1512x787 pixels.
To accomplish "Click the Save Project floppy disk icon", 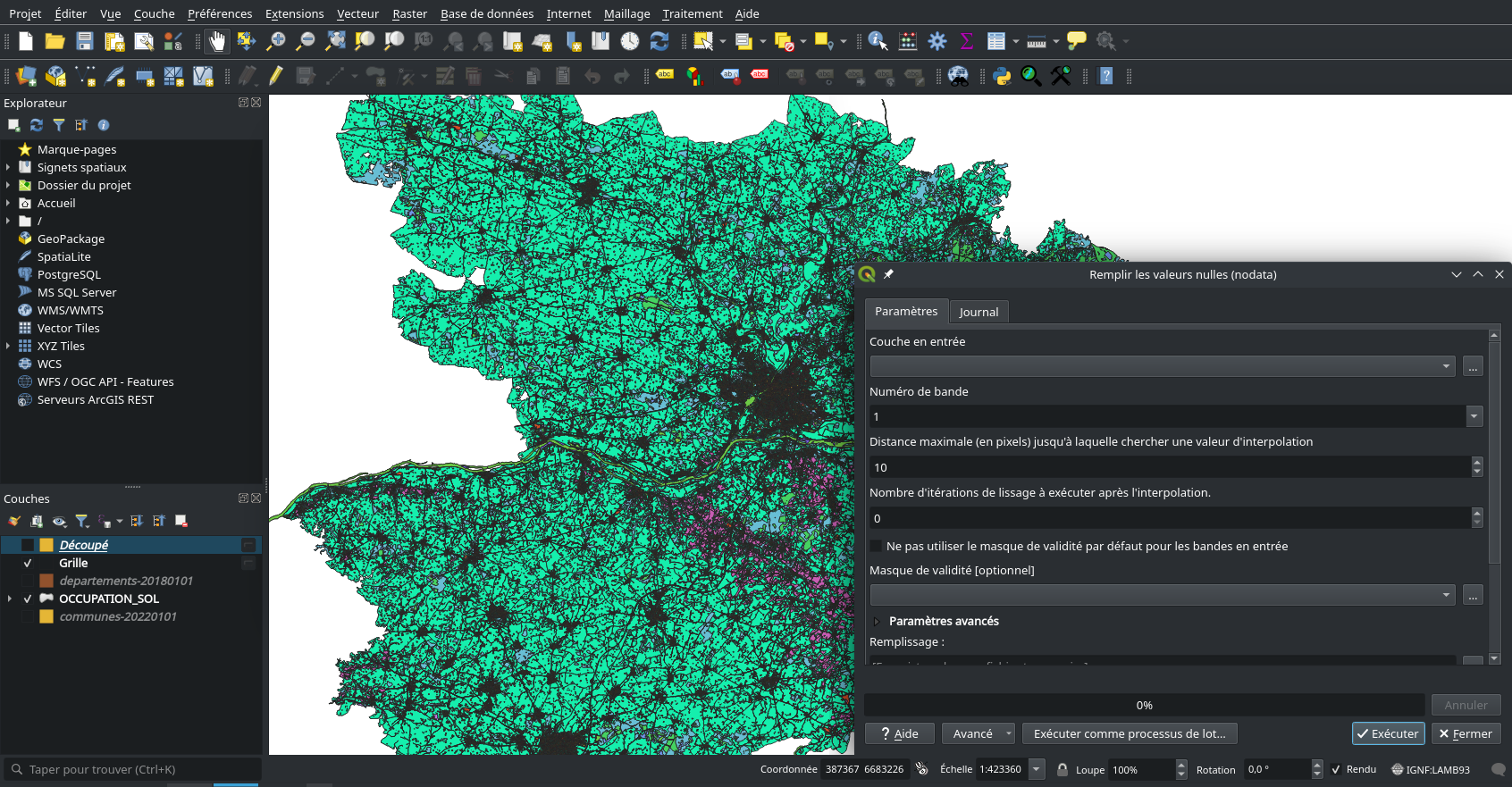I will [x=85, y=41].
